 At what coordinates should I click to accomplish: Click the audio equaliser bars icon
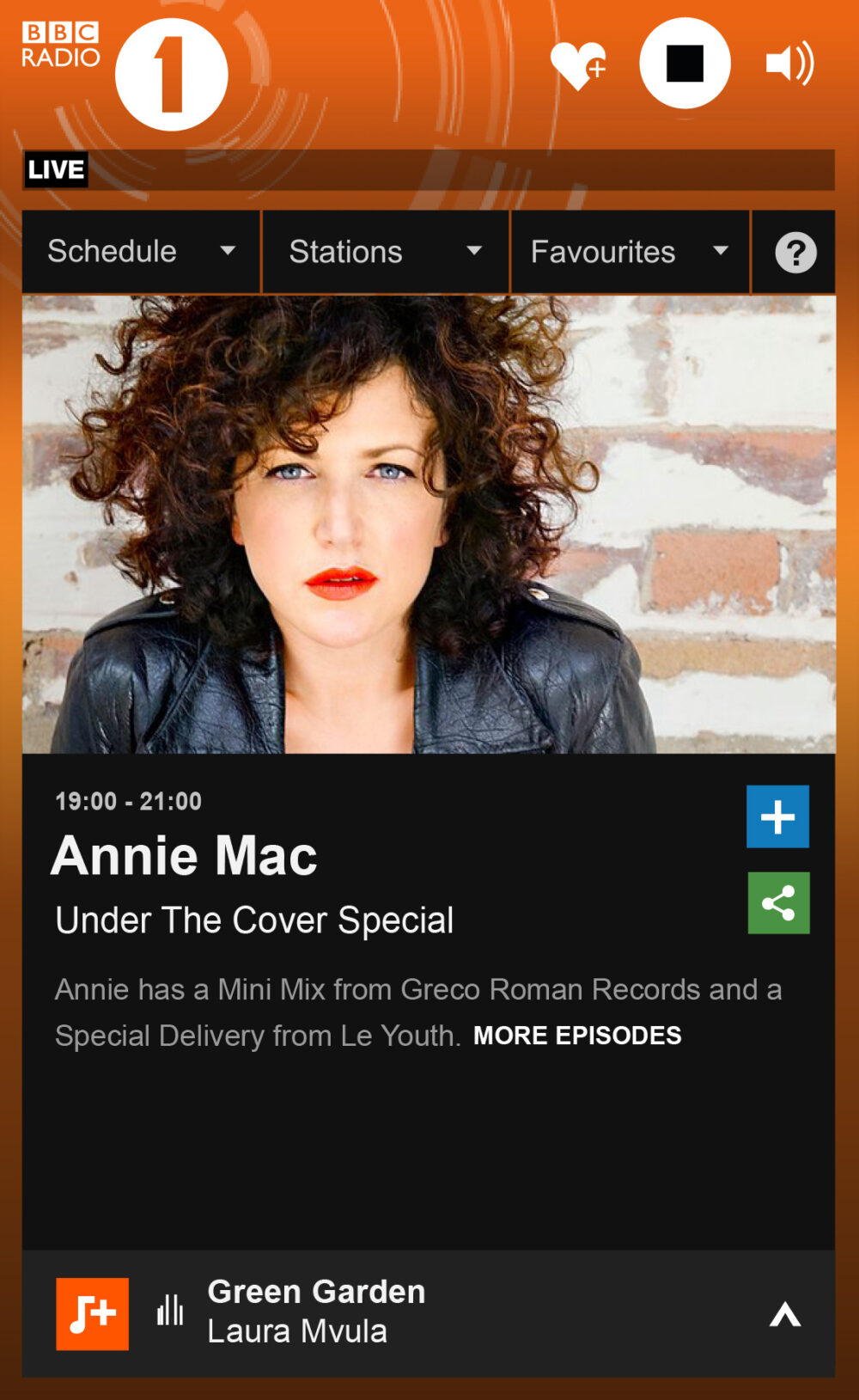point(170,1311)
